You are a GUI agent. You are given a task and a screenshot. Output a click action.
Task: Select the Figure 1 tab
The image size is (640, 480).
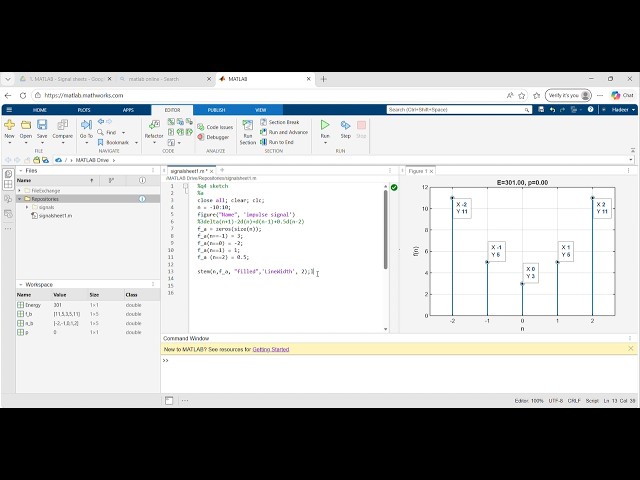pyautogui.click(x=418, y=171)
